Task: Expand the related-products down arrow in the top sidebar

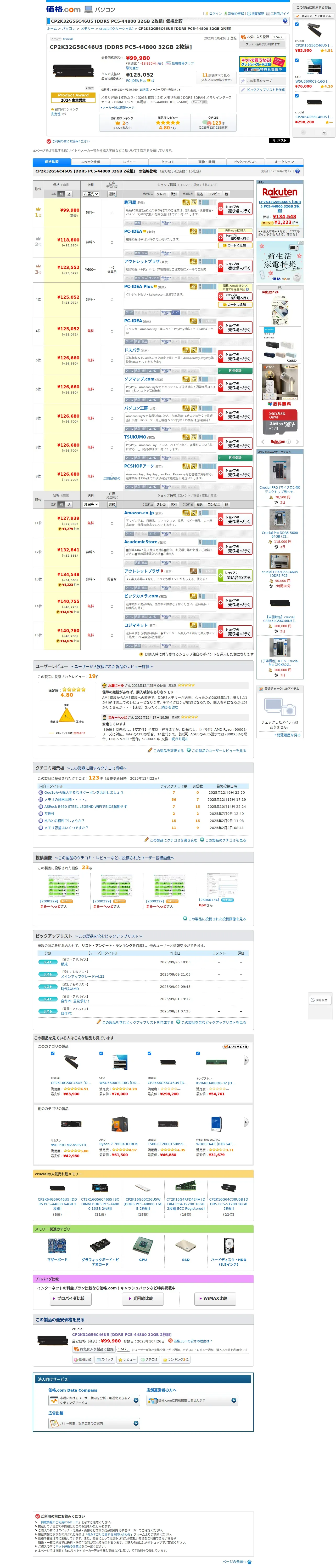Action: [x=324, y=132]
